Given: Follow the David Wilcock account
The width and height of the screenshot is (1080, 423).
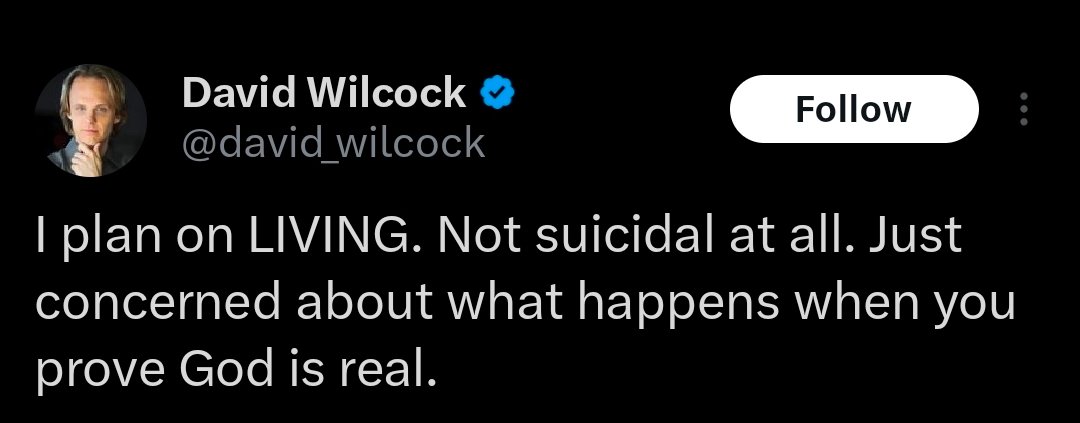Looking at the screenshot, I should pyautogui.click(x=854, y=109).
